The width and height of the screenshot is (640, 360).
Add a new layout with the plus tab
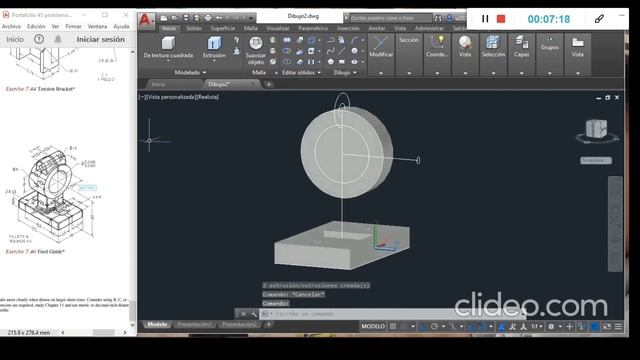point(269,324)
